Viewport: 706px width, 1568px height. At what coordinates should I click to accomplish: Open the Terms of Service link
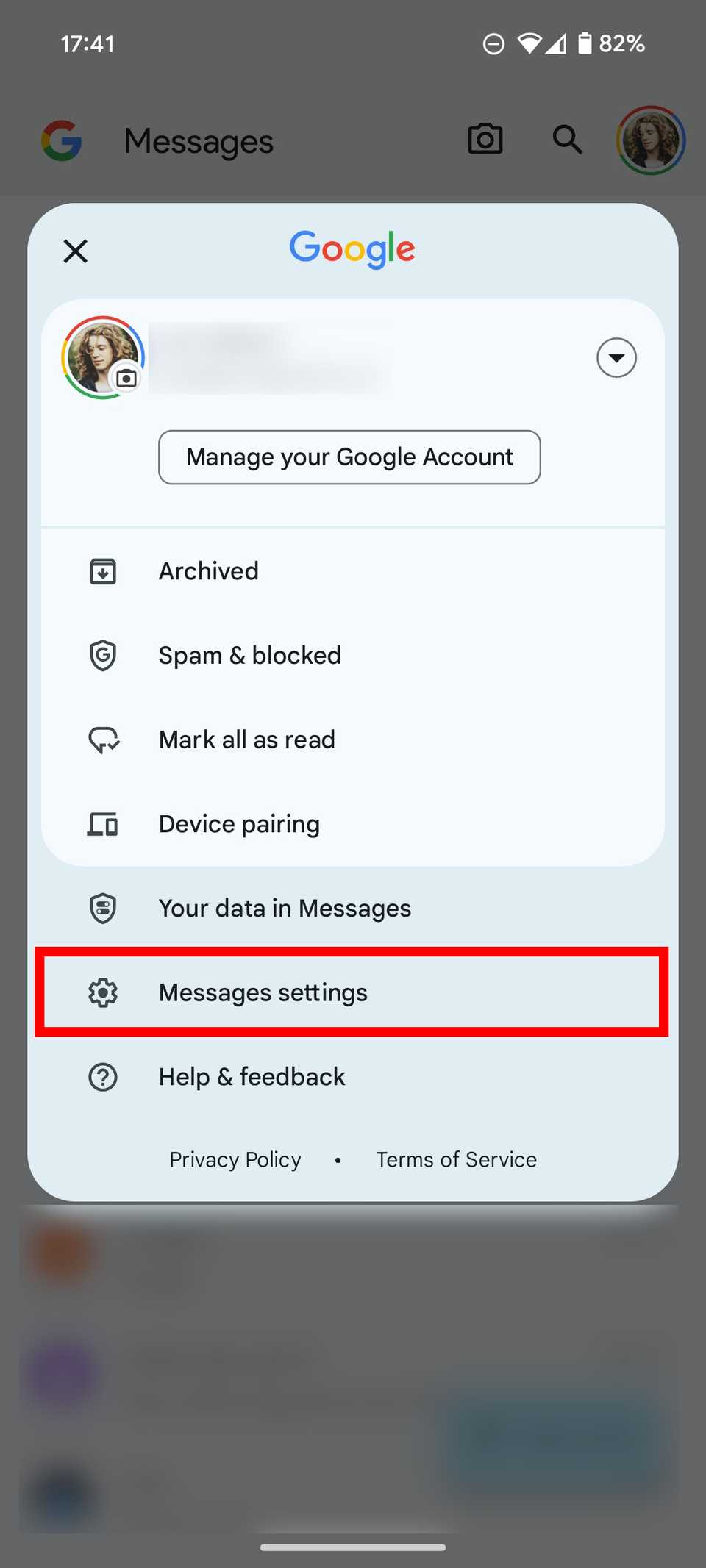pyautogui.click(x=456, y=1159)
